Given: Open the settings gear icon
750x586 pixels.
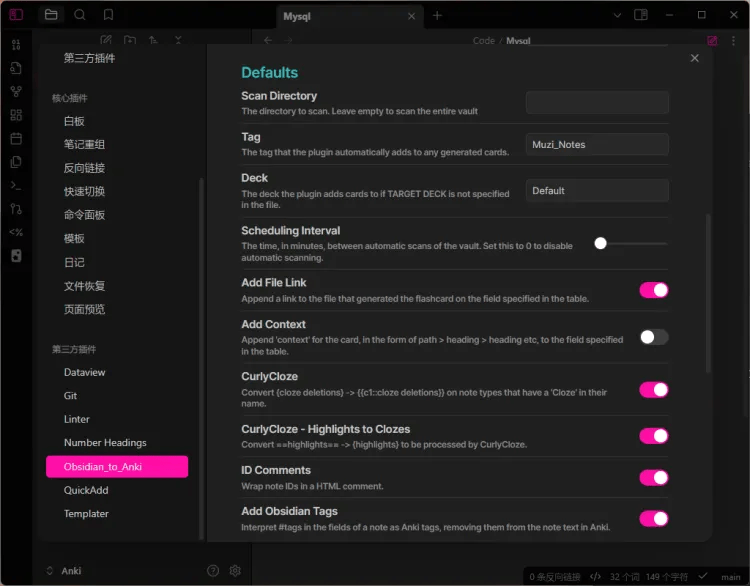Looking at the screenshot, I should [235, 570].
